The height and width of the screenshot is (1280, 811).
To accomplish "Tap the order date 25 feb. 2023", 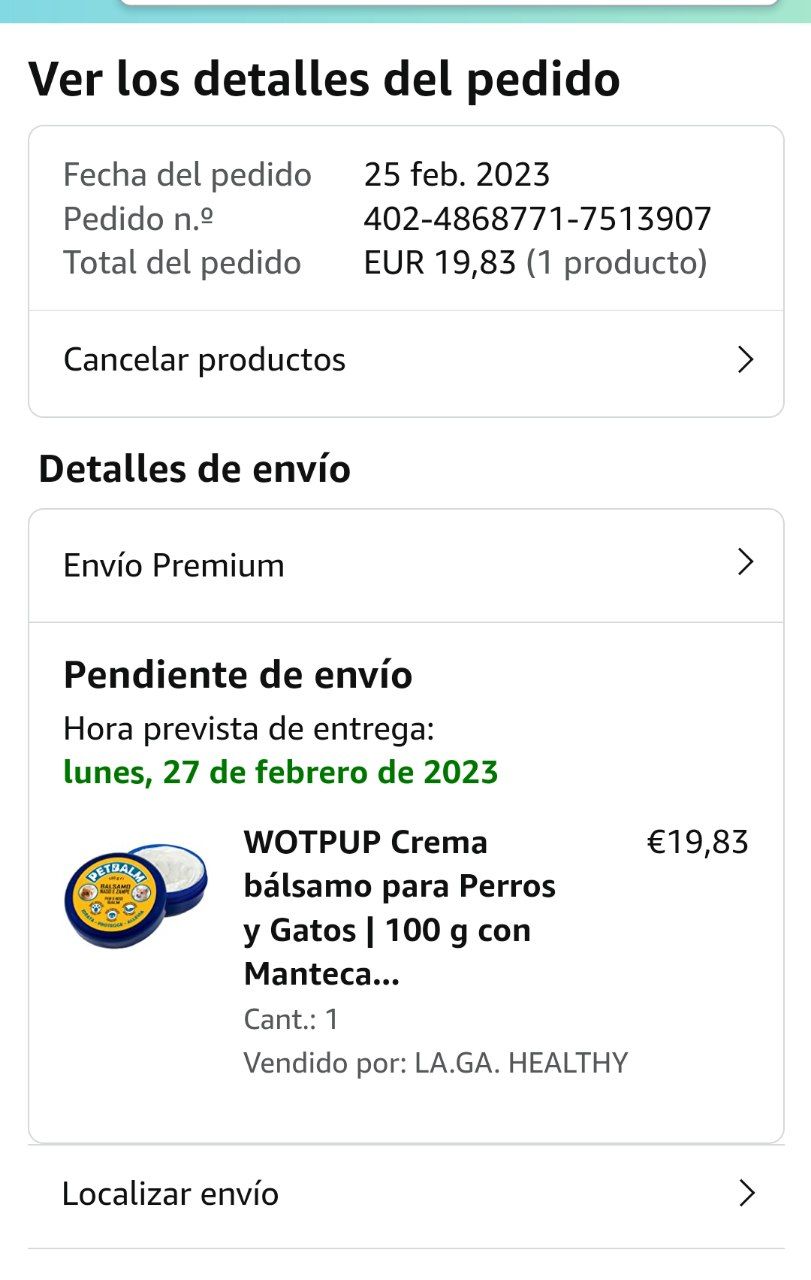I will click(457, 175).
